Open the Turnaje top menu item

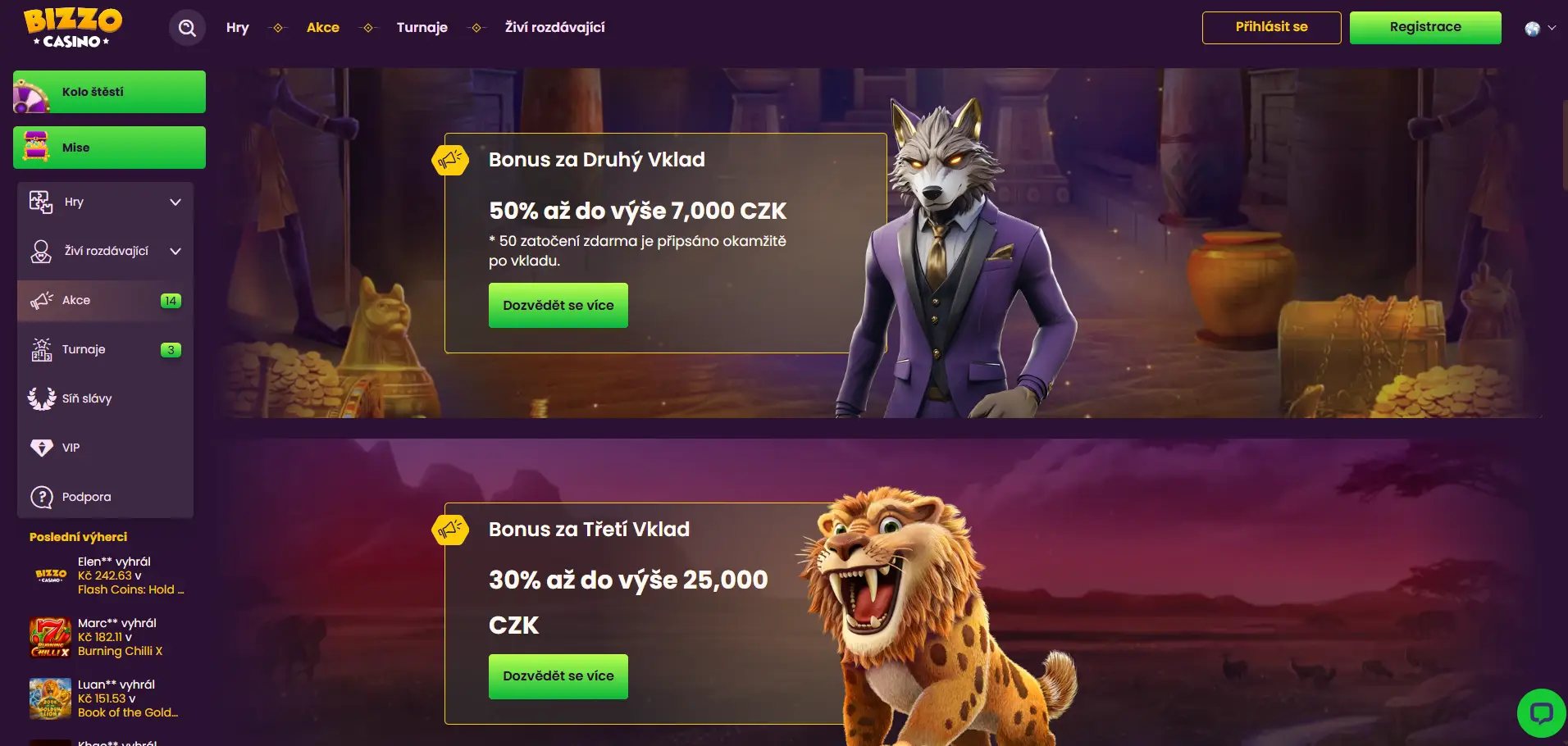[422, 27]
